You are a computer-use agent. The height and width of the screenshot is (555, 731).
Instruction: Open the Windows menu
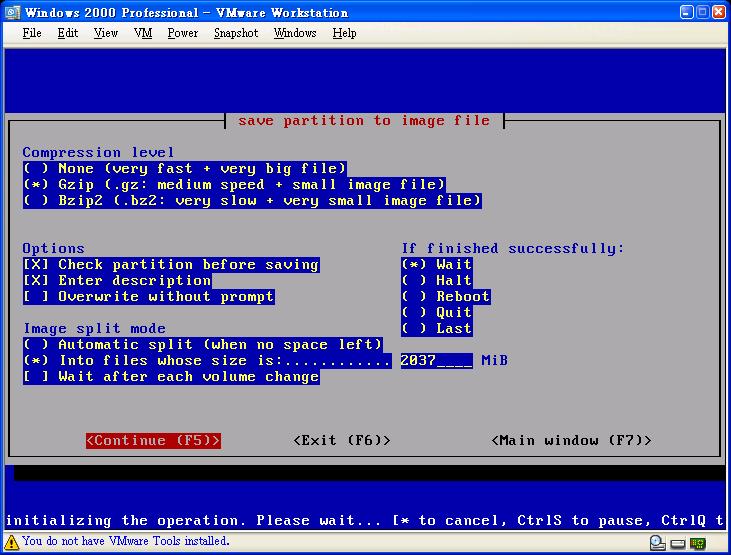295,33
